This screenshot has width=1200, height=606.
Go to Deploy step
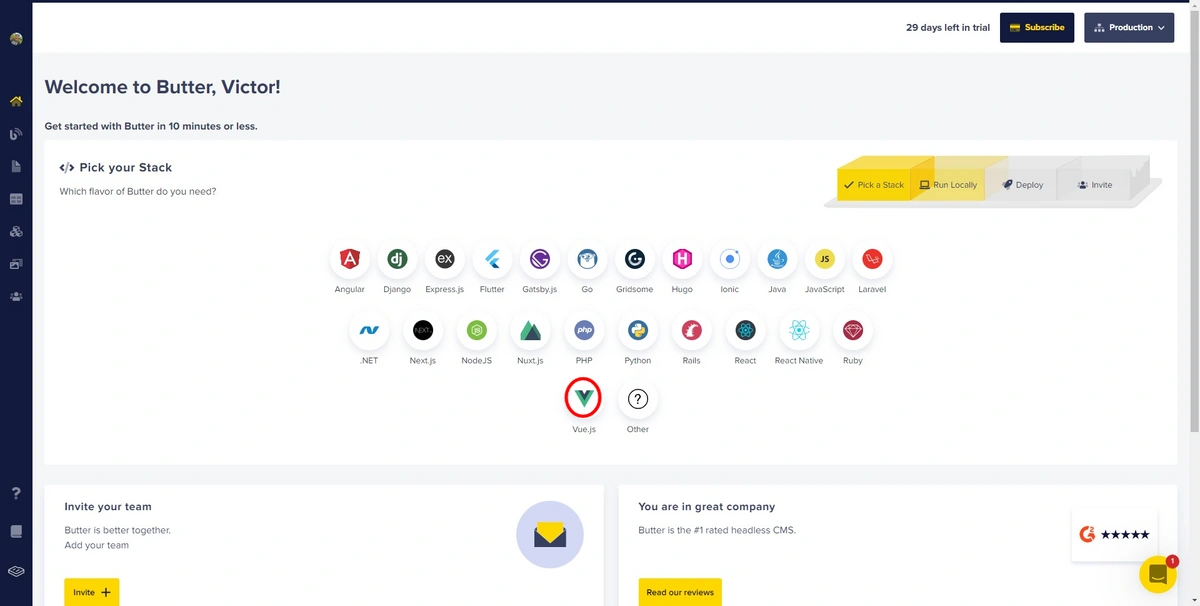coord(1022,185)
